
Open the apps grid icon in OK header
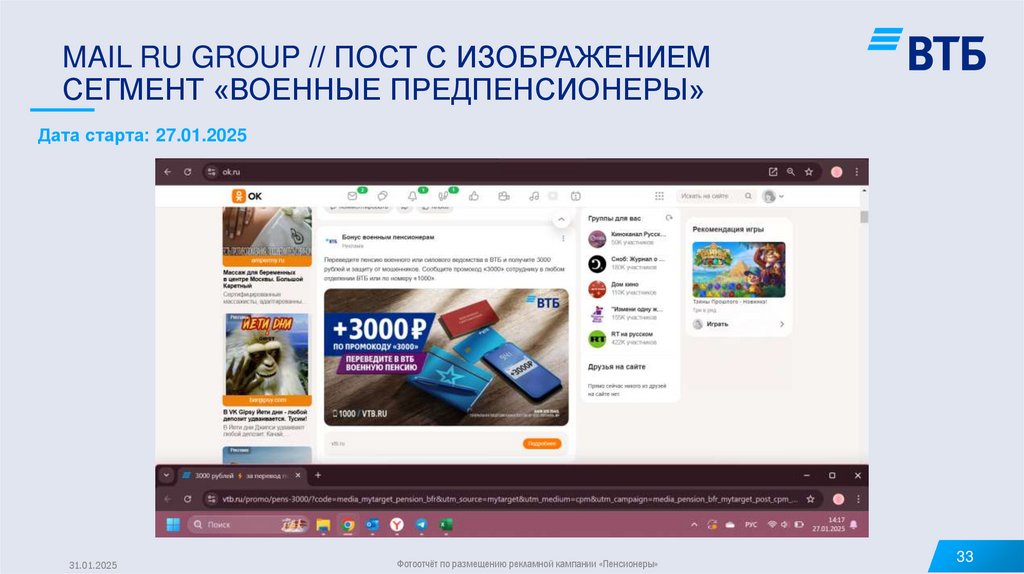tap(660, 196)
